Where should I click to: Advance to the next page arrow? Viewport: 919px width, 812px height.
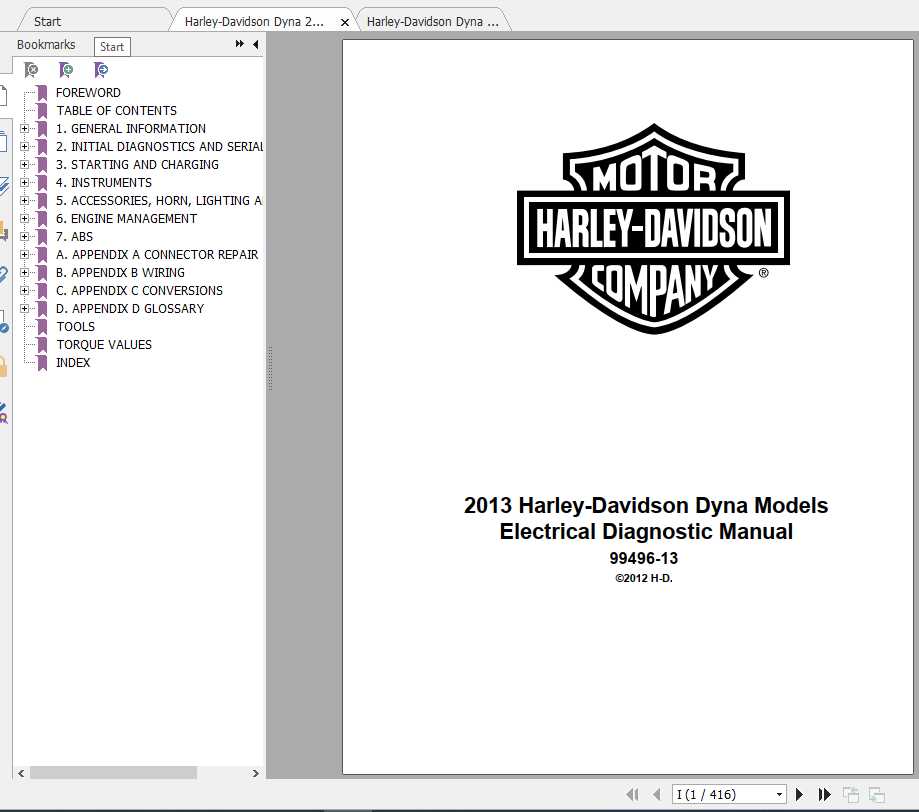pyautogui.click(x=800, y=793)
